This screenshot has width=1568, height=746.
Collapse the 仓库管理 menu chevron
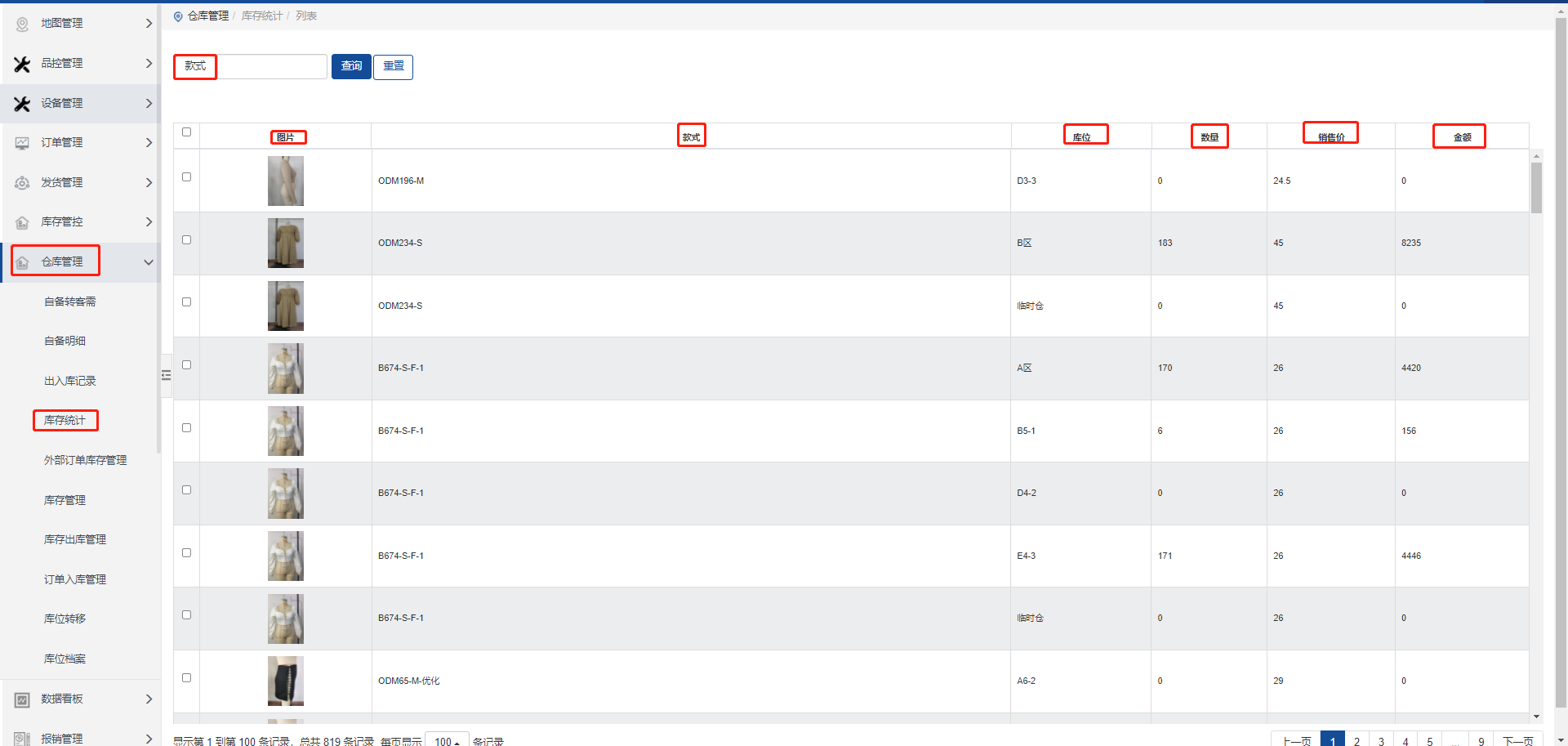coord(149,262)
